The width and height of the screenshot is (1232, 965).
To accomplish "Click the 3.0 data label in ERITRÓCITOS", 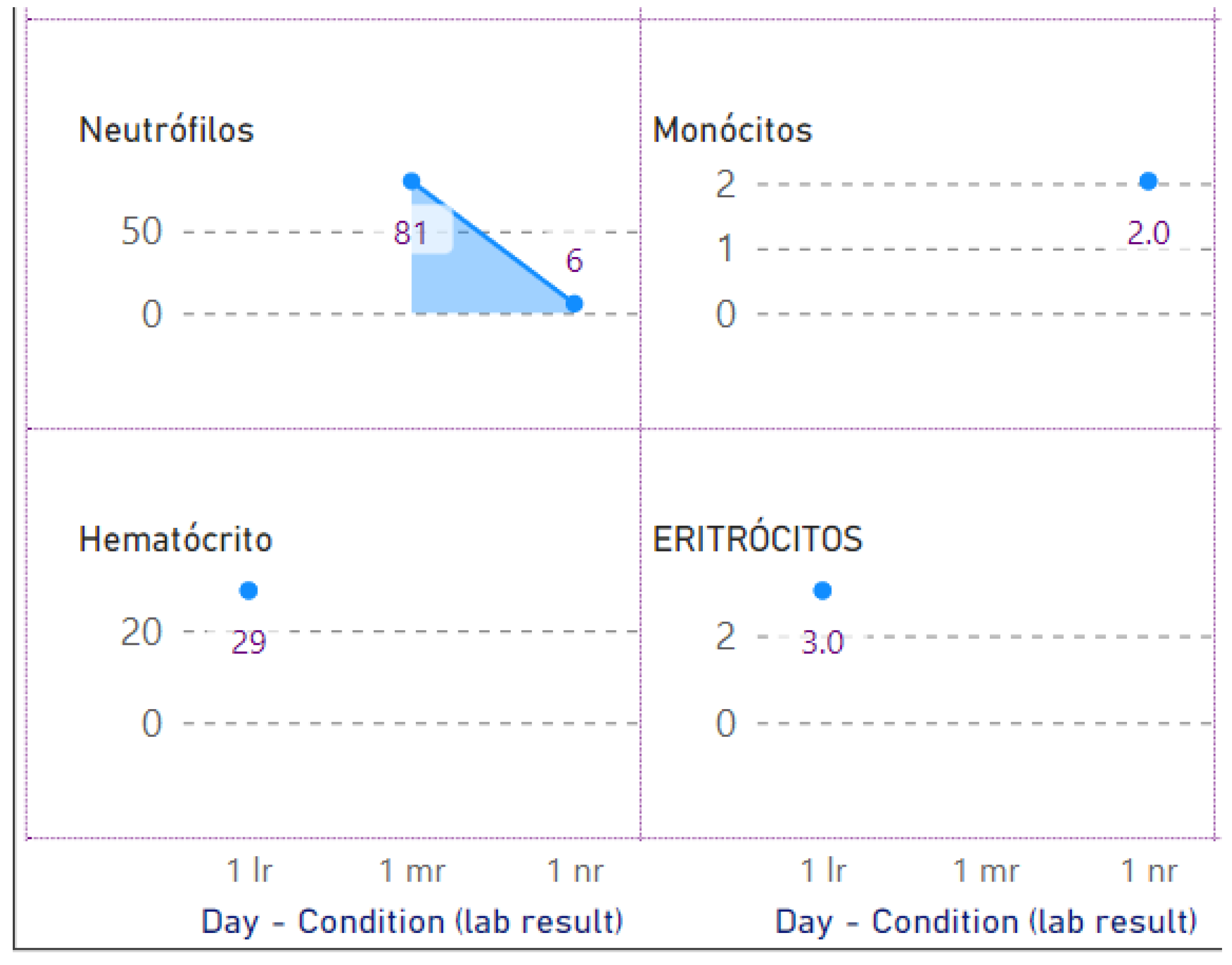I will [822, 643].
